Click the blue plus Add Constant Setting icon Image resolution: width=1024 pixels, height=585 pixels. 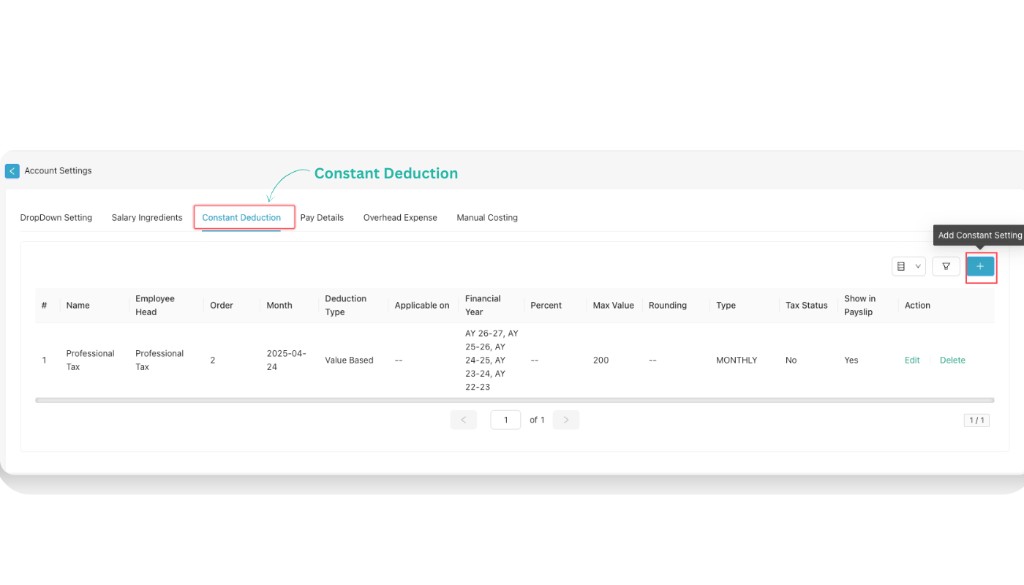pyautogui.click(x=981, y=267)
